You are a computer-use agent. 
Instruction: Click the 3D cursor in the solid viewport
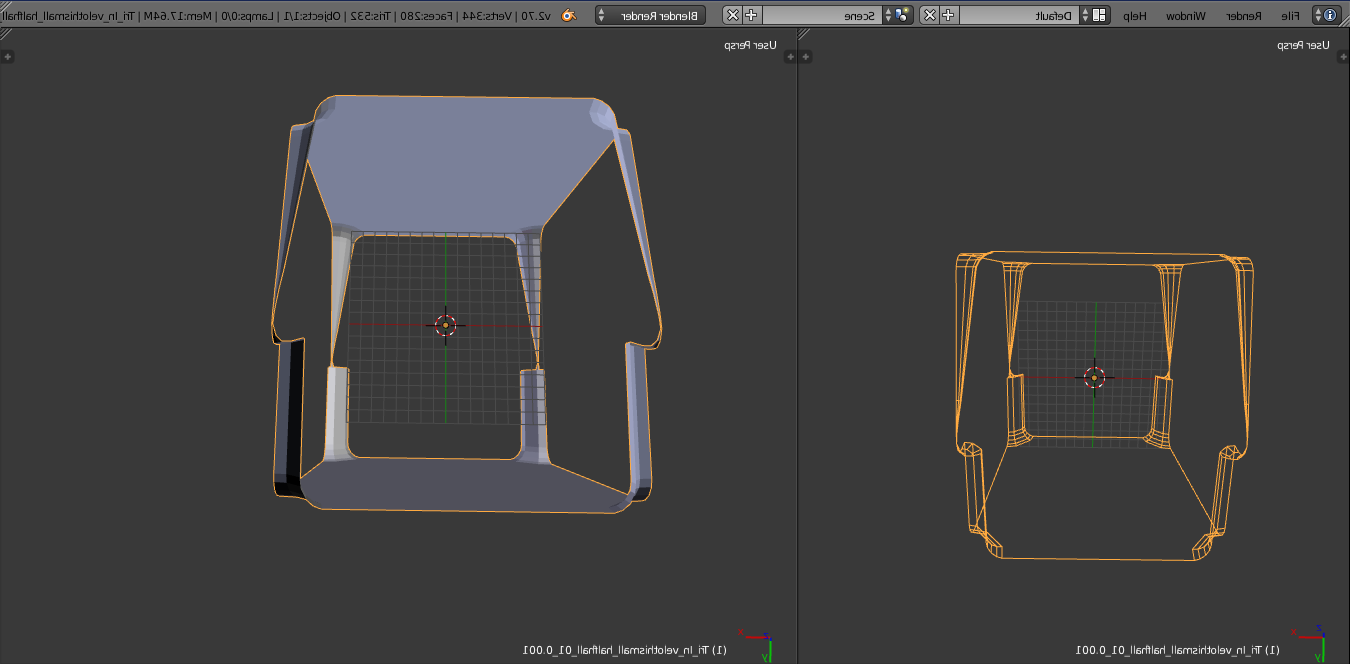446,325
